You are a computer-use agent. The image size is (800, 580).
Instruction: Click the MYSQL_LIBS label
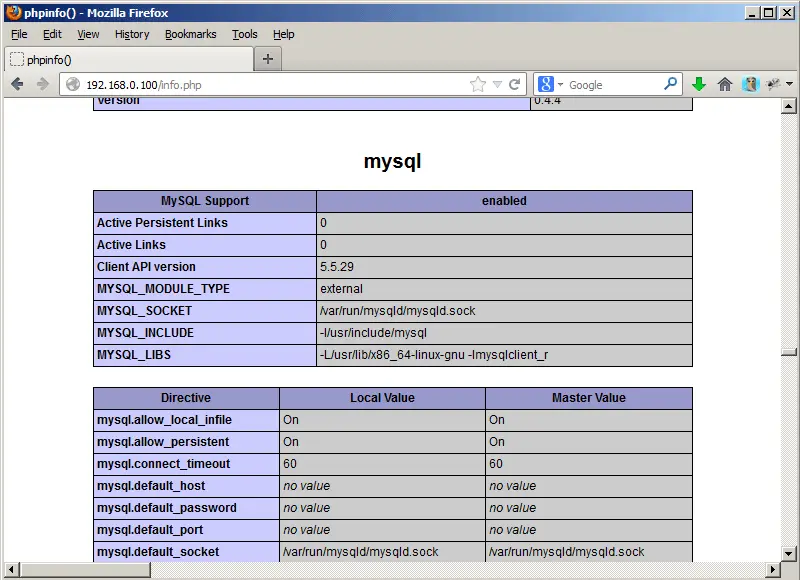tap(134, 355)
